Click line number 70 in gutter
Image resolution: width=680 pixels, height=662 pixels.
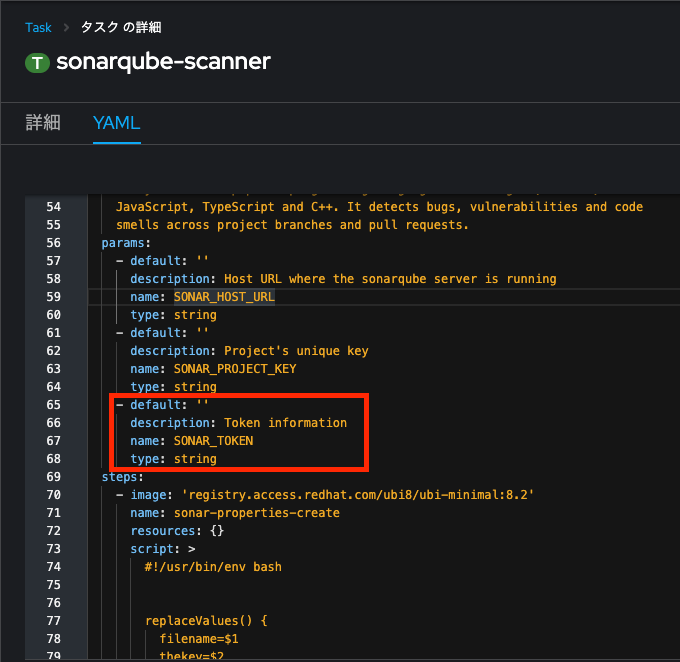pyautogui.click(x=53, y=495)
